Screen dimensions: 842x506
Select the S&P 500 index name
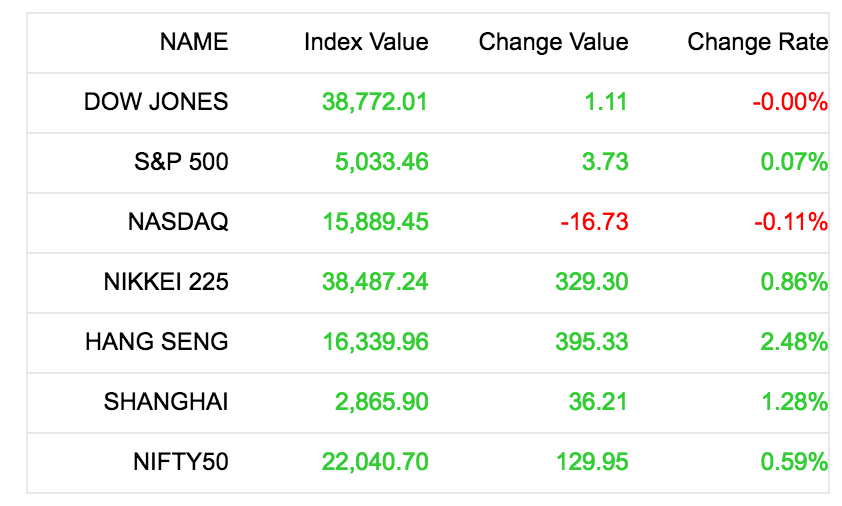182,162
